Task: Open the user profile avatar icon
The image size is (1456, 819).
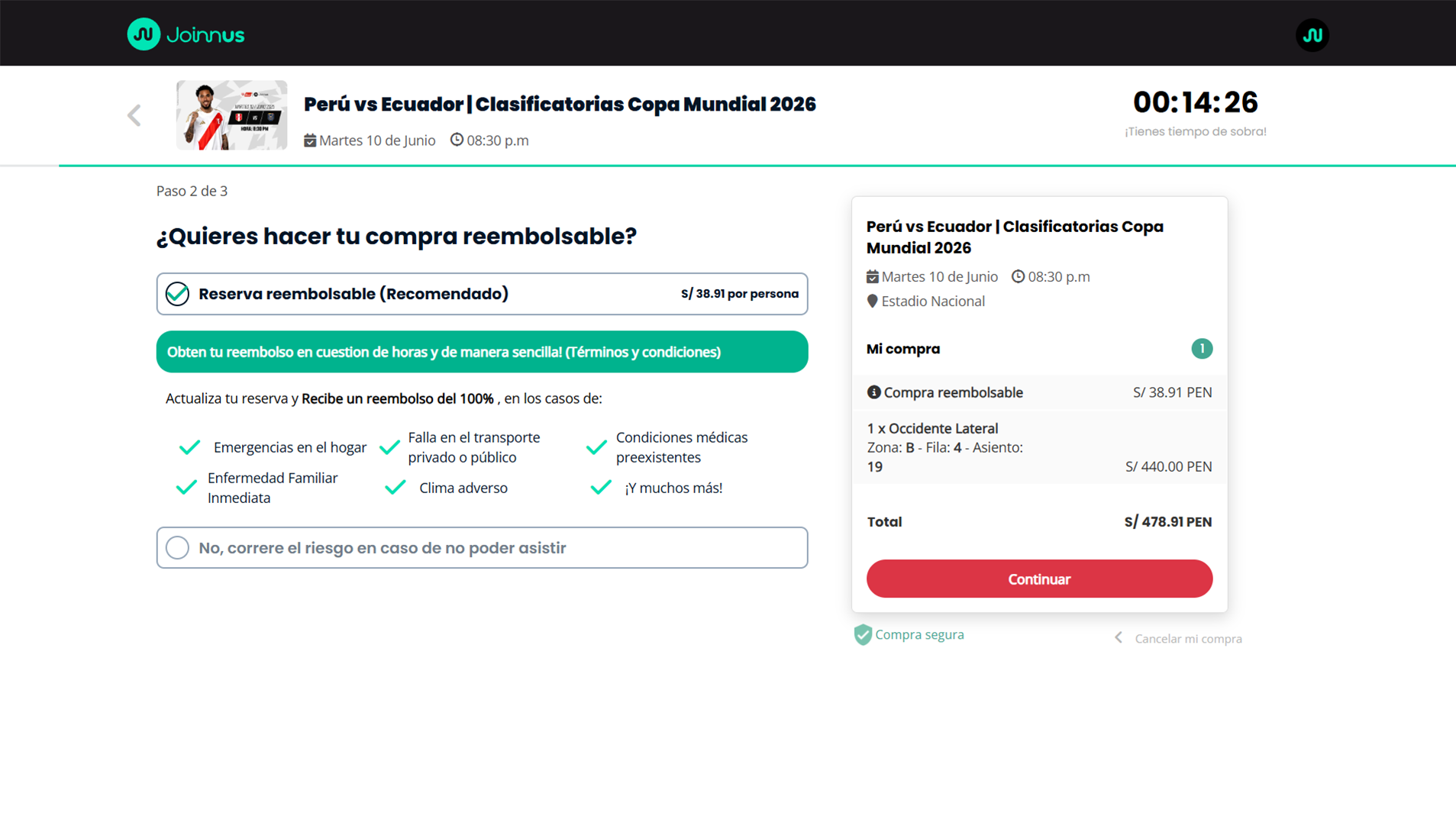Action: click(1312, 35)
